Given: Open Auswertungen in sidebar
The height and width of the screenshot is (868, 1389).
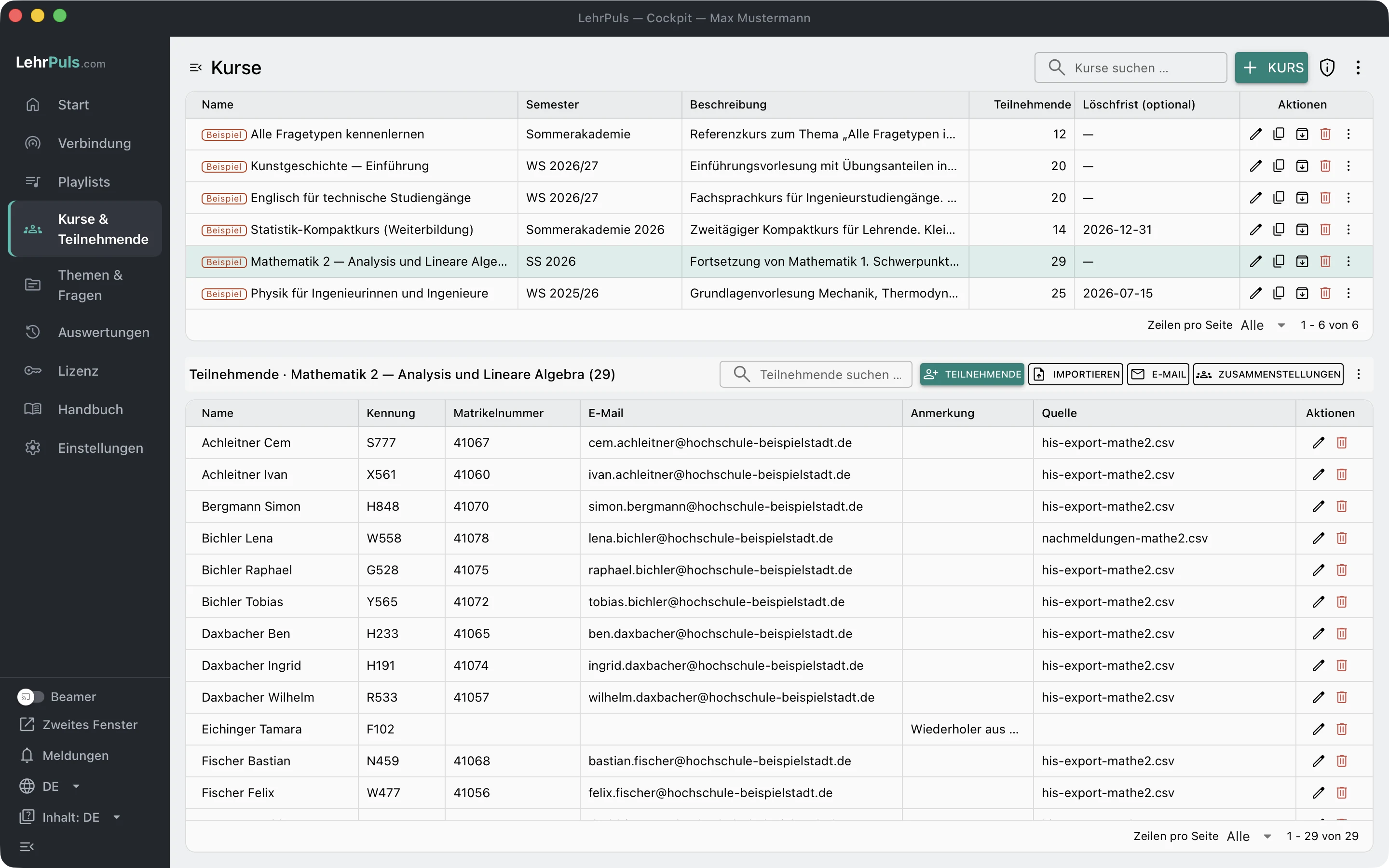Looking at the screenshot, I should point(85,332).
